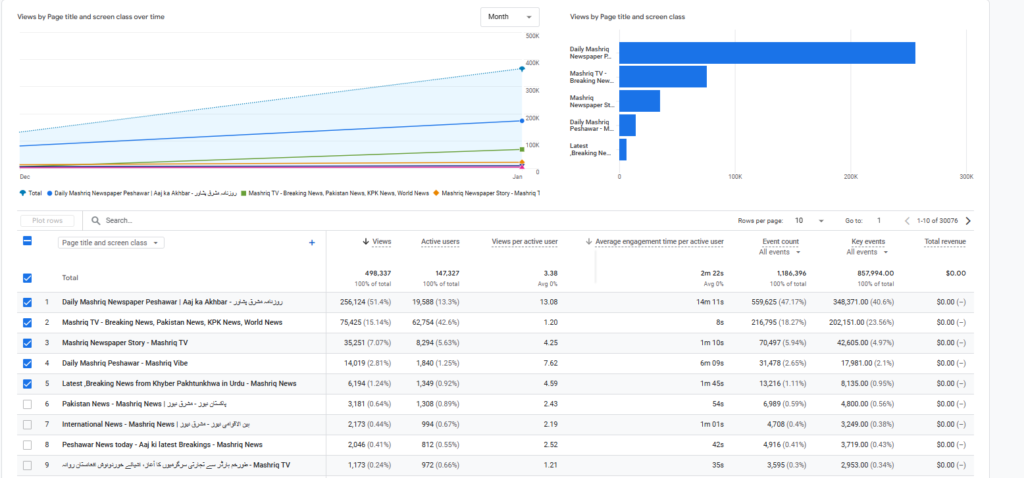The width and height of the screenshot is (1024, 478).
Task: Open the Month granularity dropdown
Action: [x=509, y=17]
